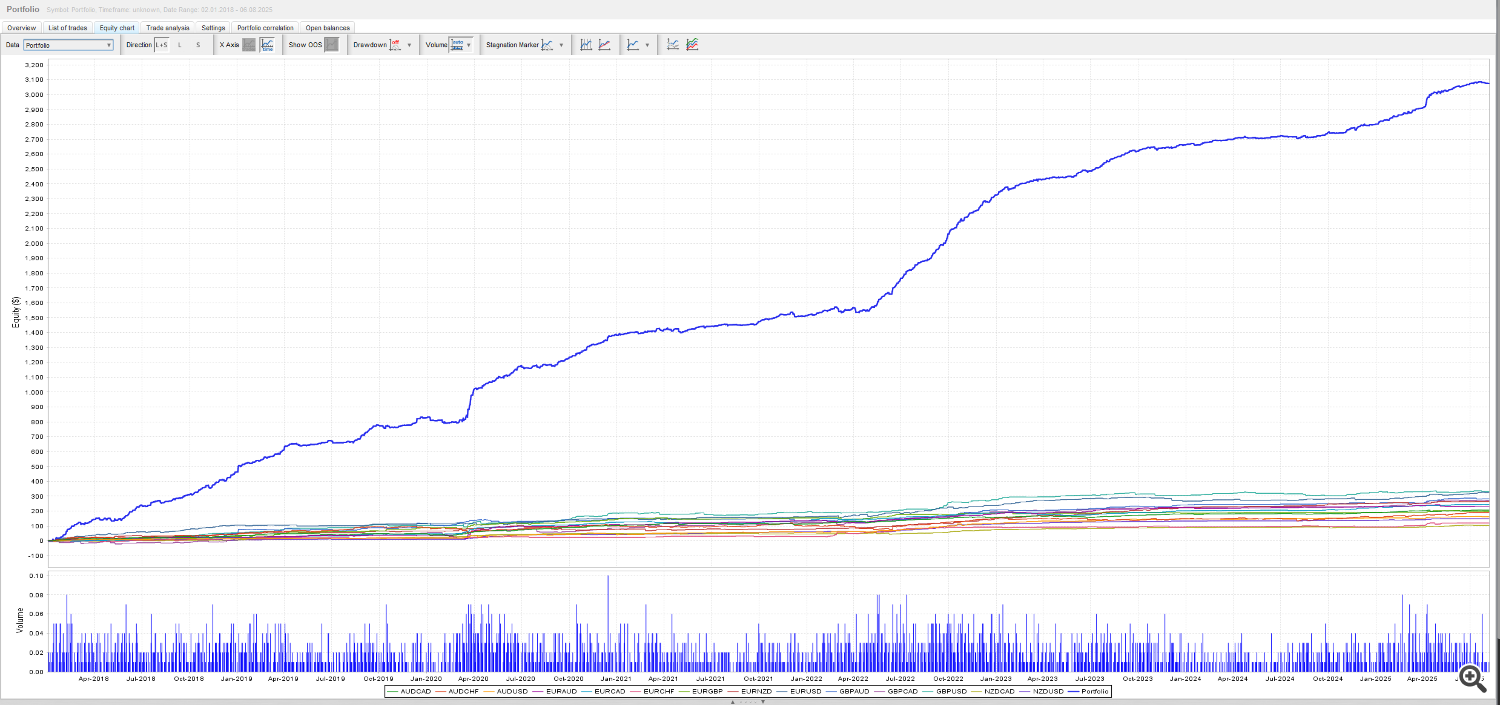Click the magnifier zoom icon at bottom right
Viewport: 1500px width, 705px height.
(x=1470, y=678)
